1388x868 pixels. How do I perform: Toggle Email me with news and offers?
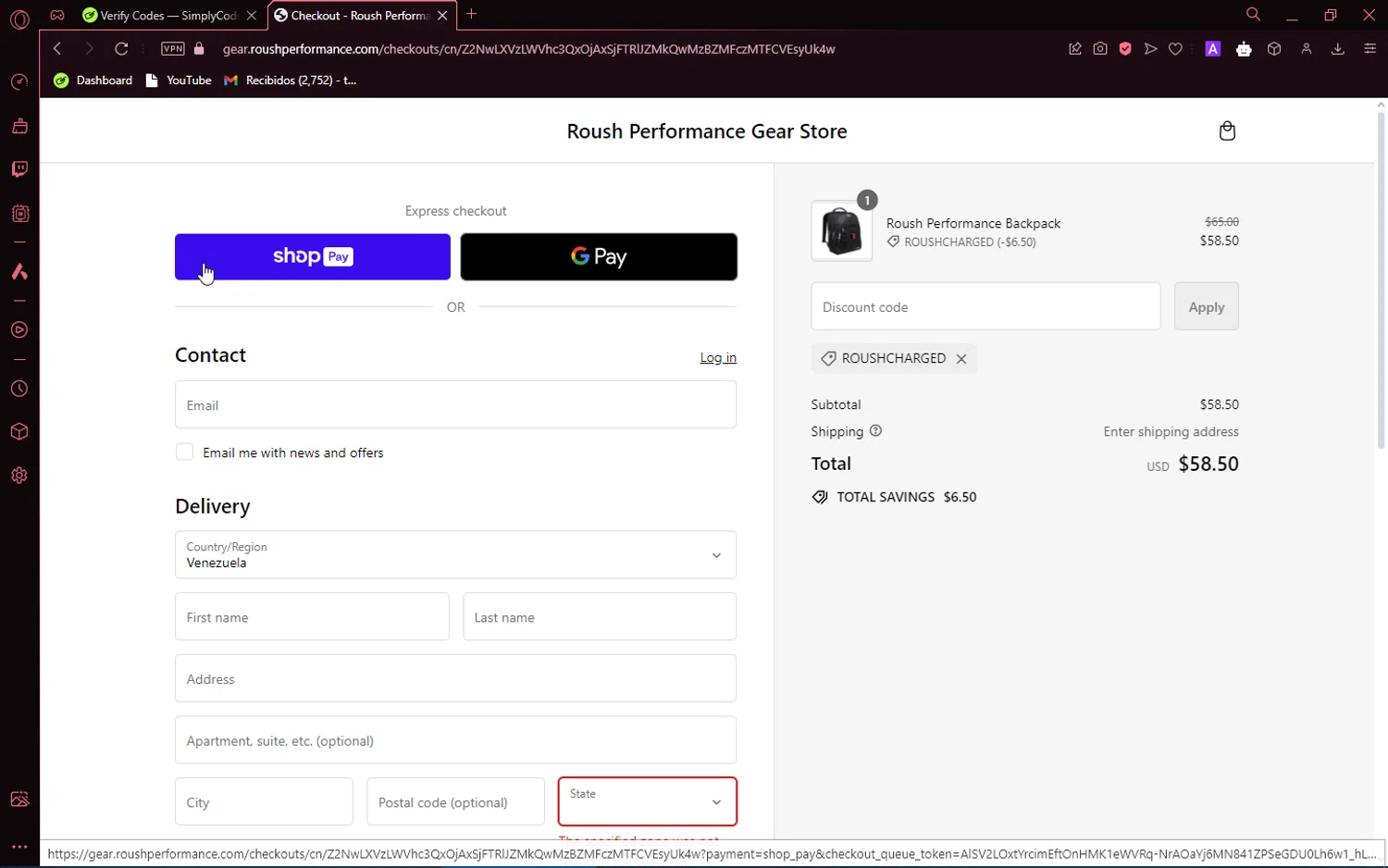tap(185, 453)
